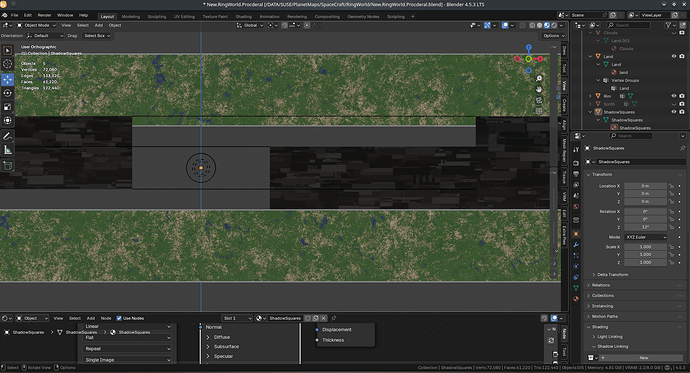The image size is (690, 373).
Task: Toggle Use Nodes checkbox
Action: pyautogui.click(x=119, y=318)
